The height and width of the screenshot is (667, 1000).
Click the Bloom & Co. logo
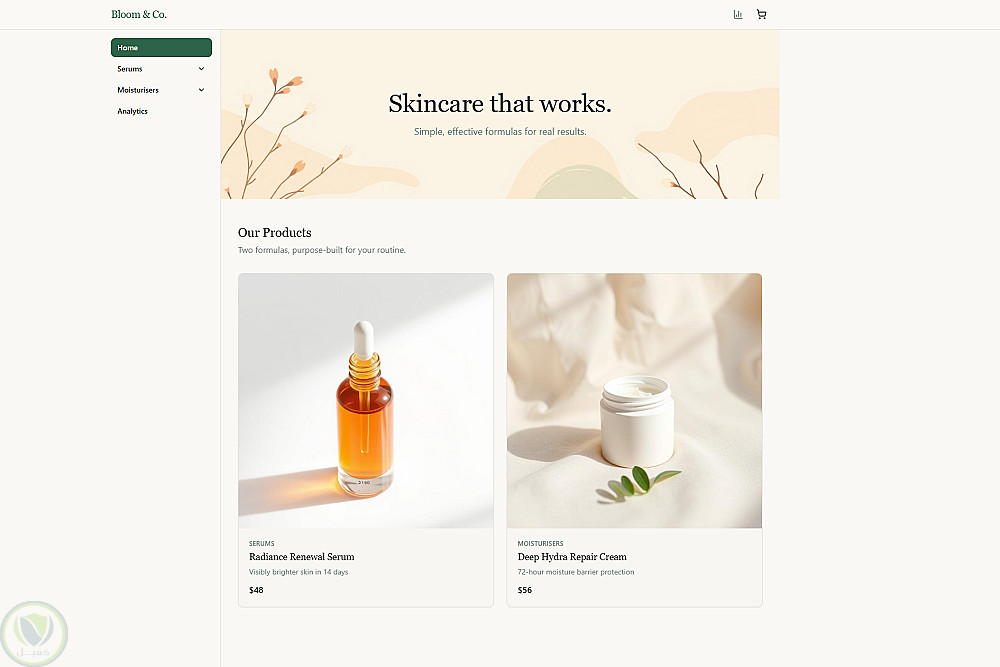pyautogui.click(x=139, y=14)
